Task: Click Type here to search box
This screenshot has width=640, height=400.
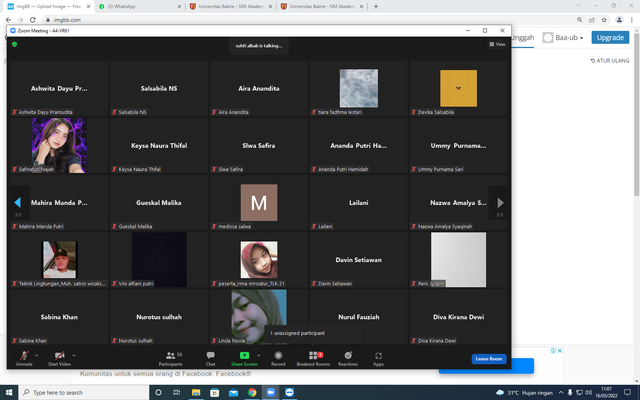Action: [x=84, y=392]
